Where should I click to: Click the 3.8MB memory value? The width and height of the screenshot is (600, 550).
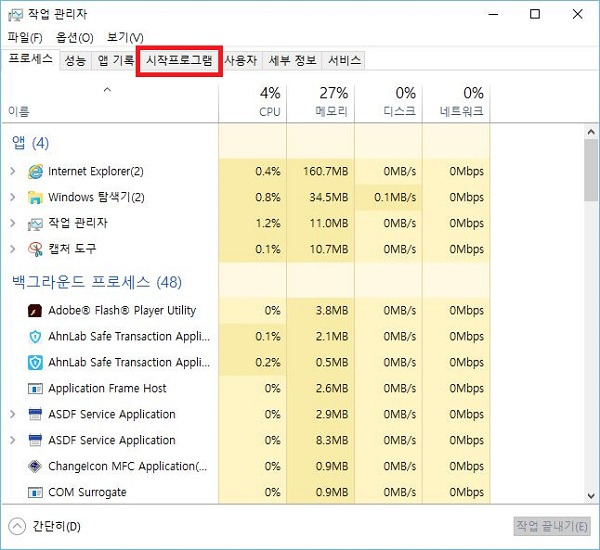332,310
